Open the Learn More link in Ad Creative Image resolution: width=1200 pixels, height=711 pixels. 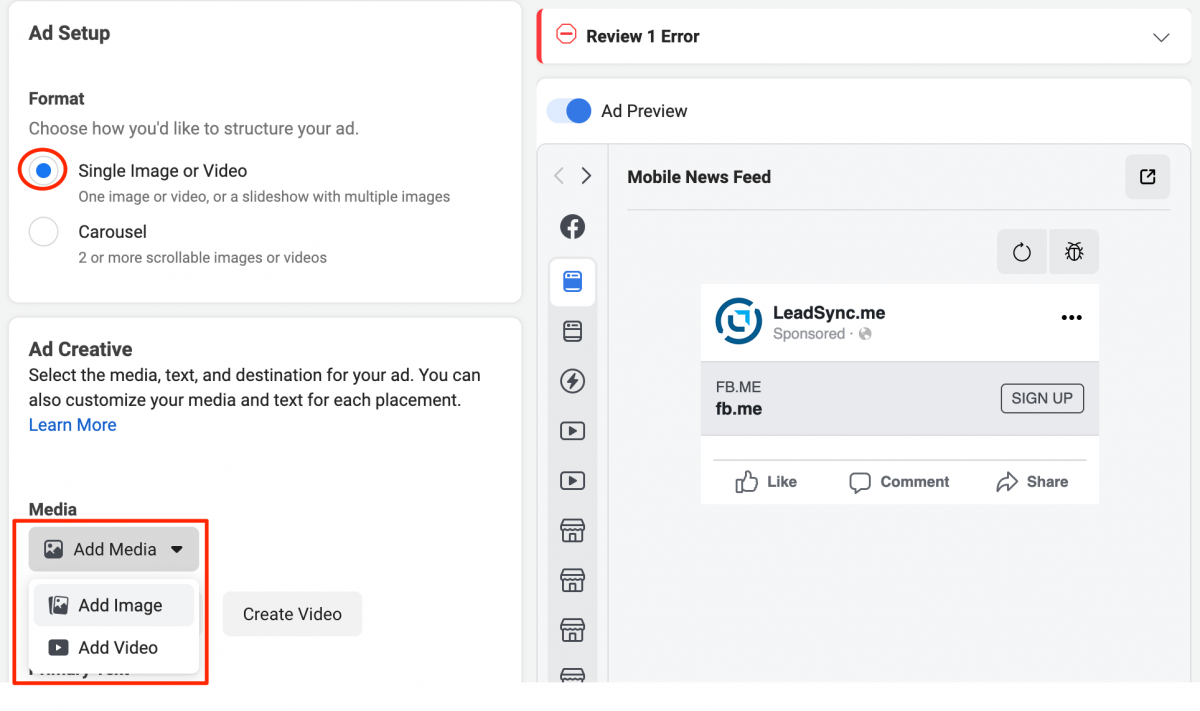tap(72, 424)
